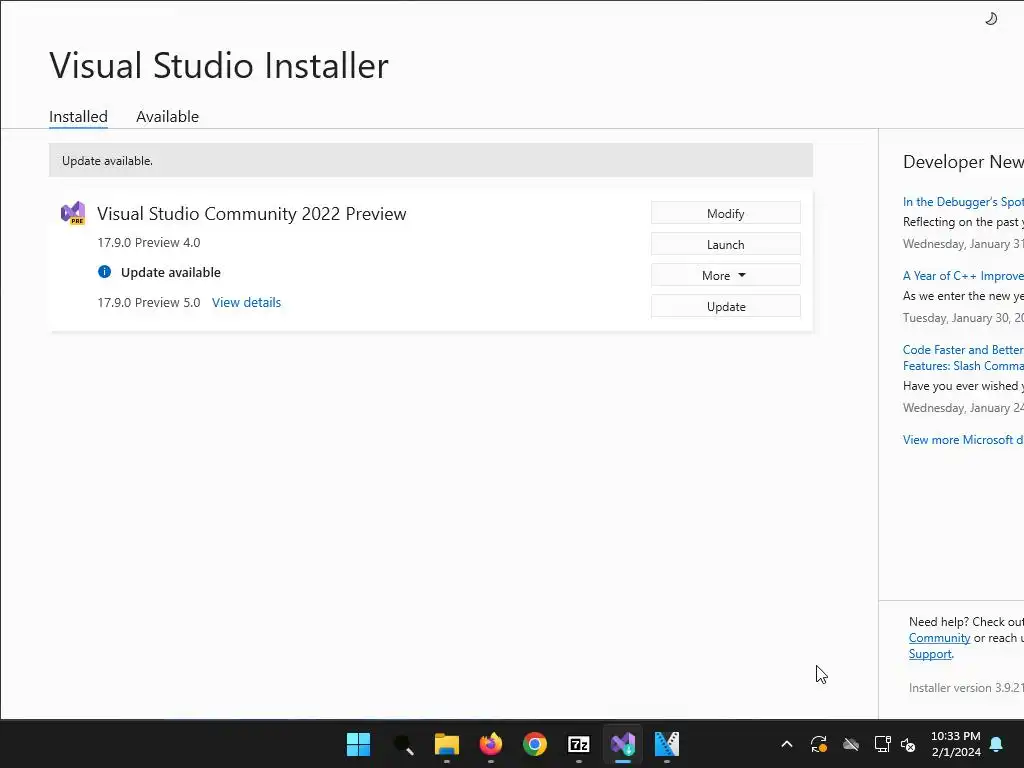The image size is (1024, 768).
Task: Open 'Code Faster and Better' news link
Action: (963, 357)
